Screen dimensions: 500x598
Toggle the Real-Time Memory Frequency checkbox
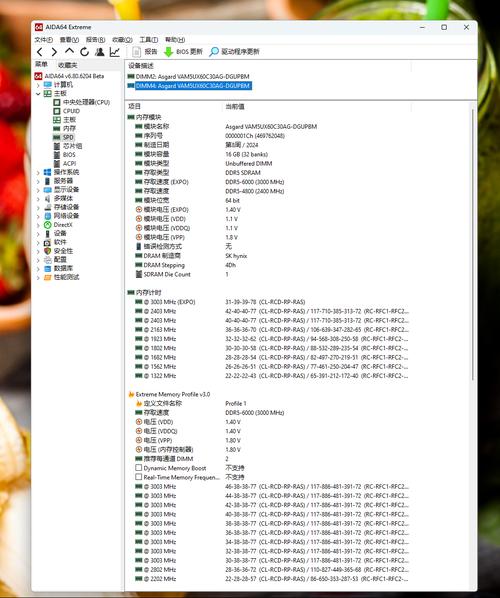[x=138, y=477]
